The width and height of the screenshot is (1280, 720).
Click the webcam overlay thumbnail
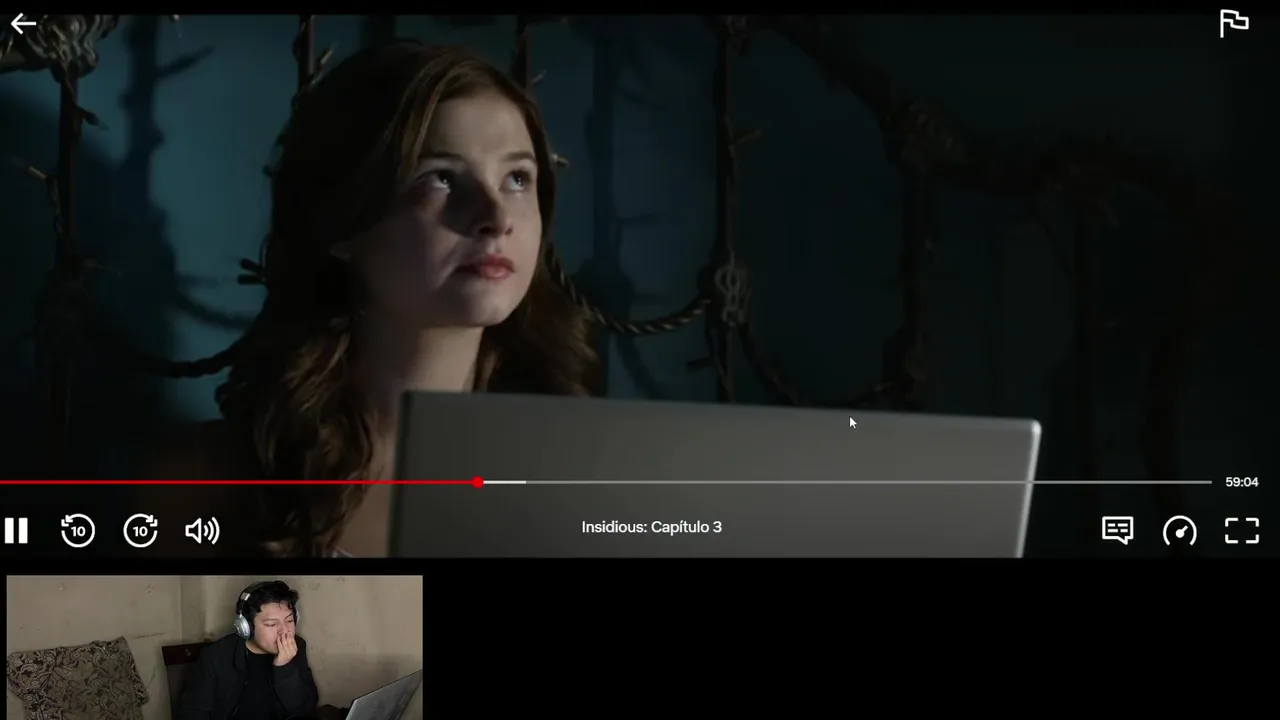coord(215,647)
